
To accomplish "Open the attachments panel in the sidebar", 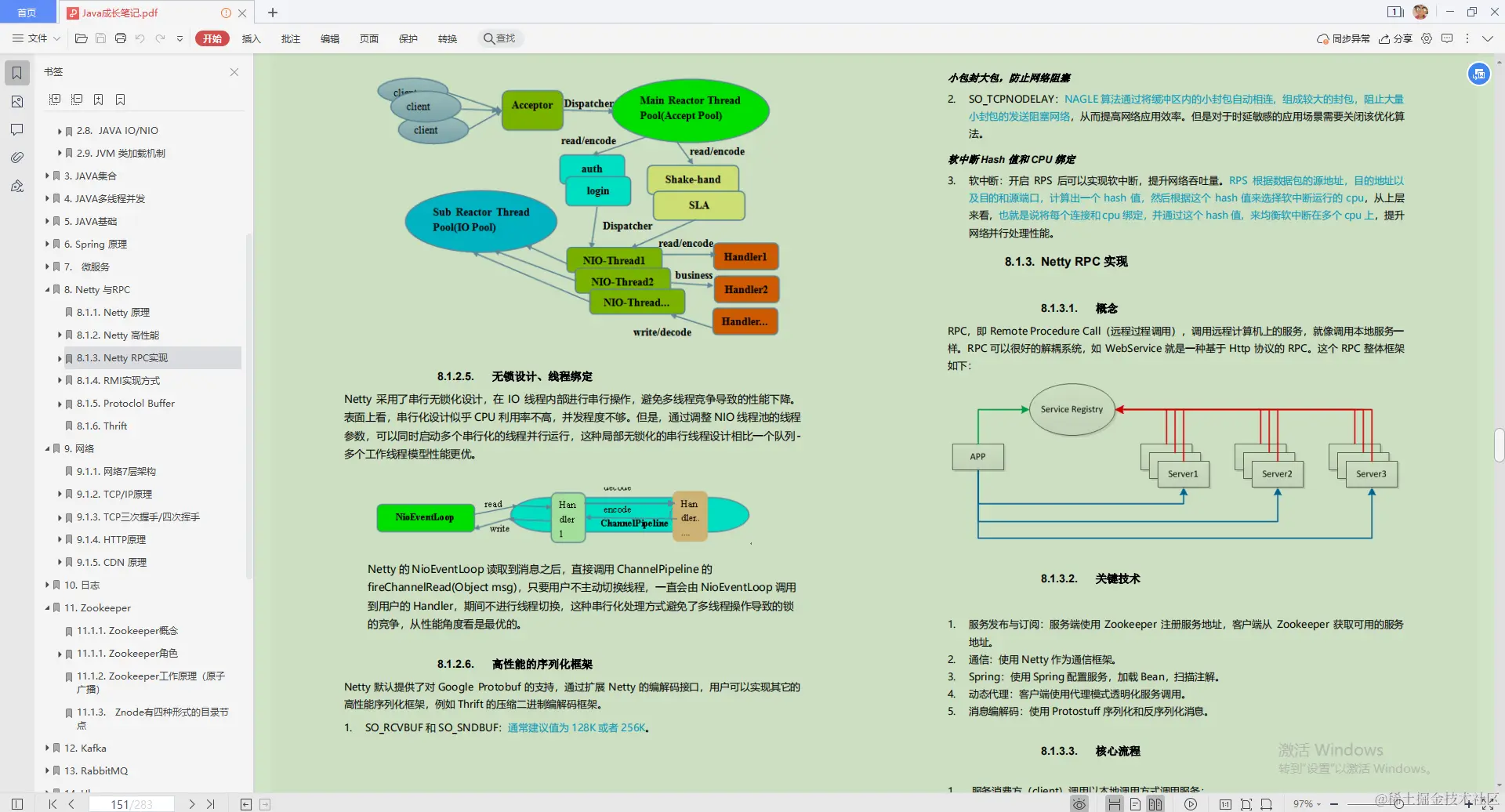I will (x=16, y=157).
